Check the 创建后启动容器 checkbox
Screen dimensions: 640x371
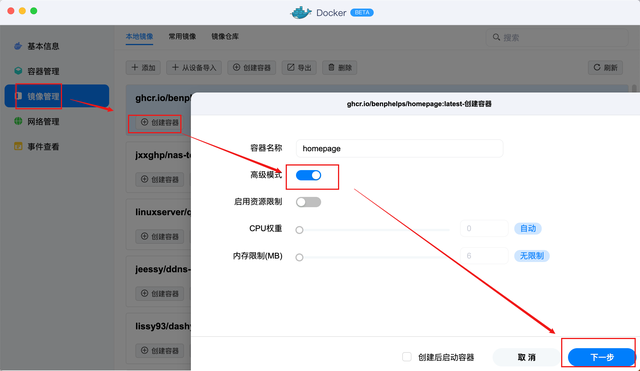(x=407, y=357)
